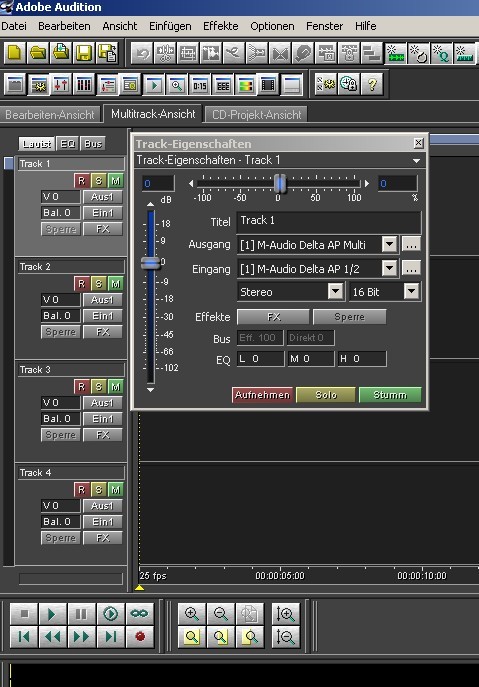This screenshot has height=687, width=479.
Task: Open the Eingang device dropdown
Action: click(389, 268)
